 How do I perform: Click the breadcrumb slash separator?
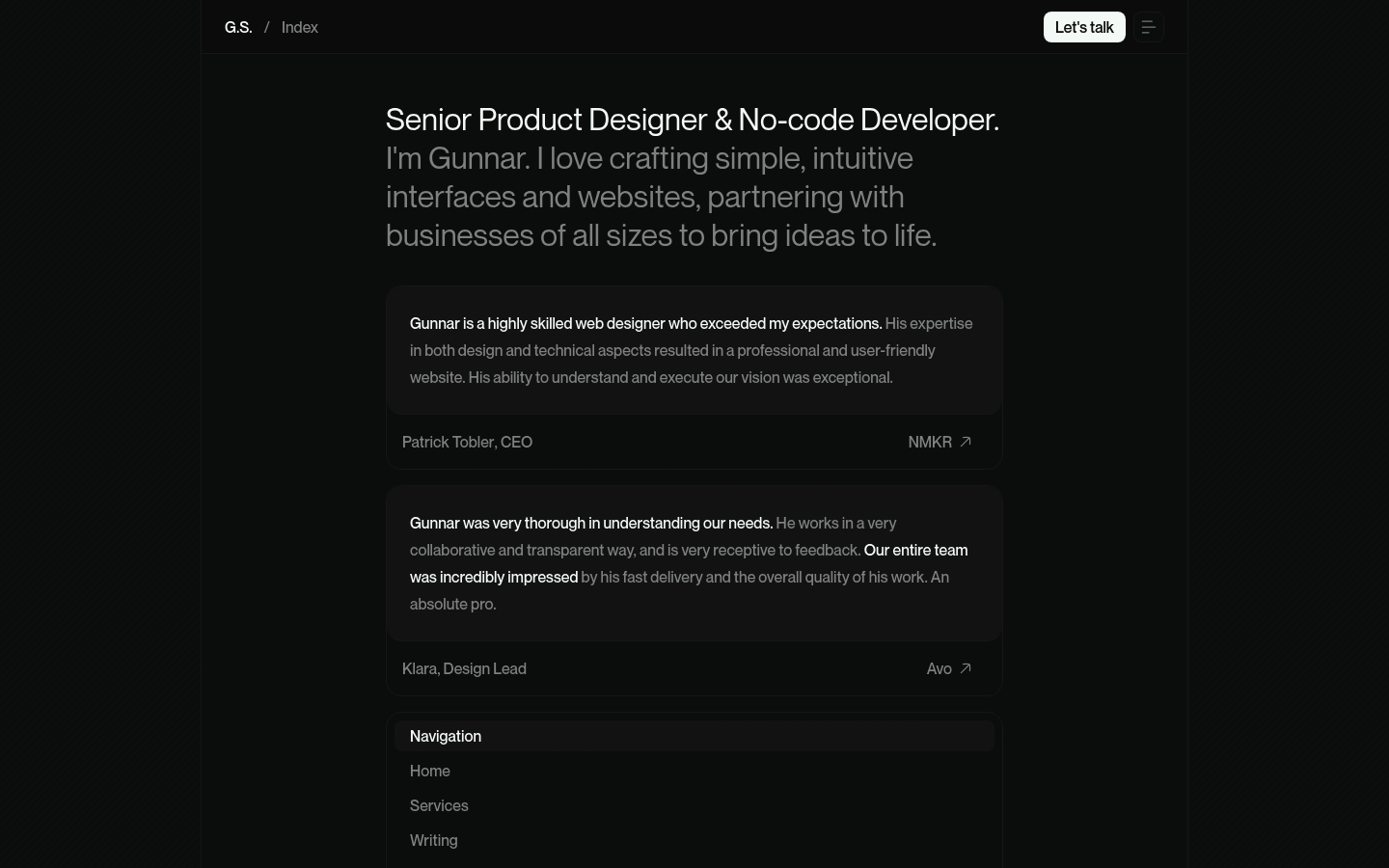pyautogui.click(x=266, y=27)
